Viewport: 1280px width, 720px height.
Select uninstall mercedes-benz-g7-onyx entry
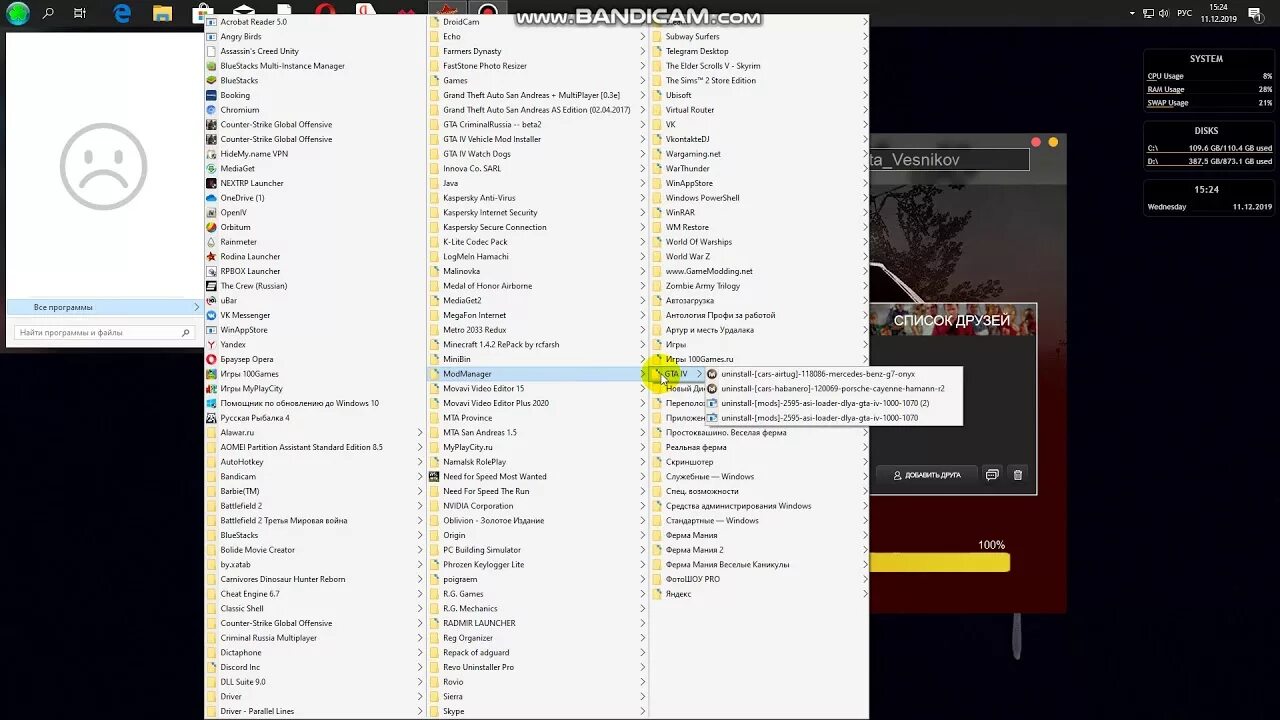(833, 374)
